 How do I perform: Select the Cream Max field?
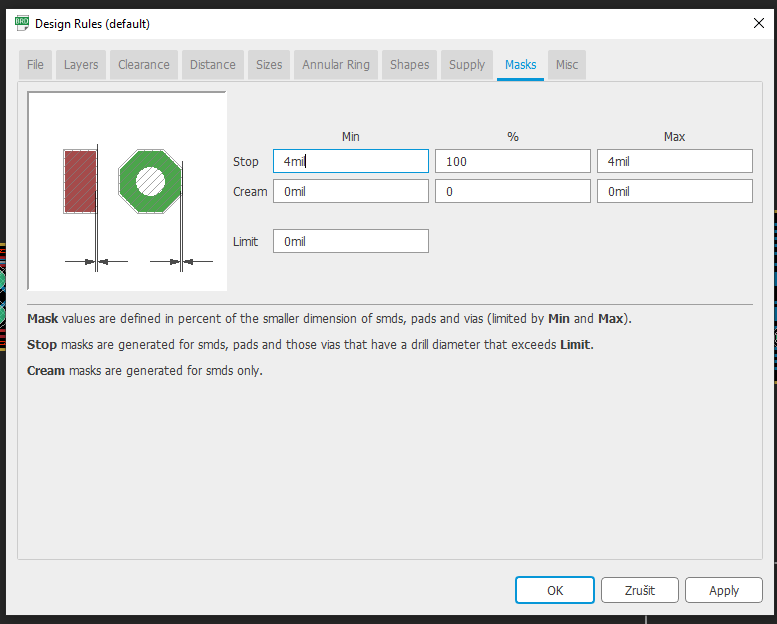pos(674,191)
